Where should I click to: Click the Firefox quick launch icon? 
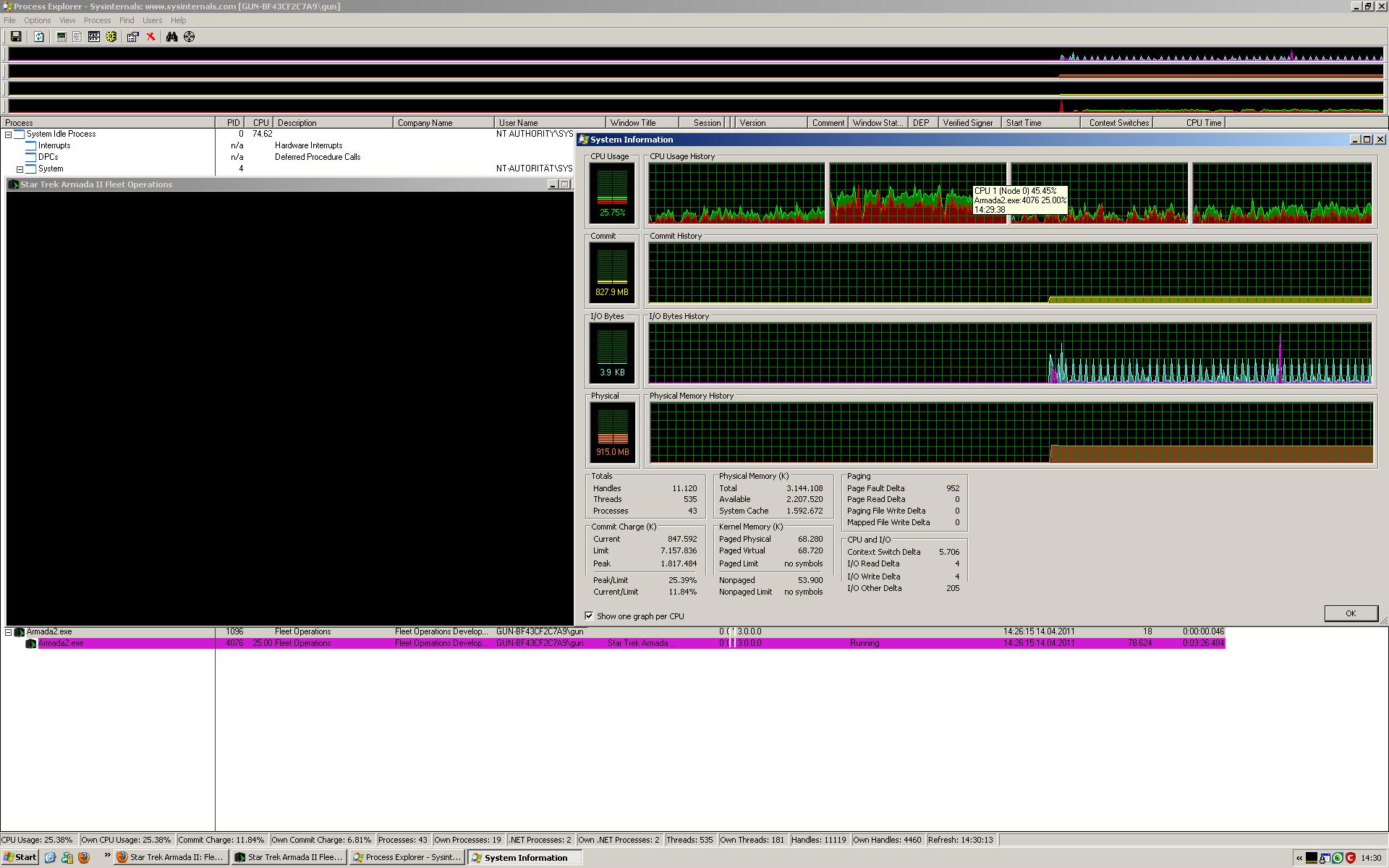point(84,857)
